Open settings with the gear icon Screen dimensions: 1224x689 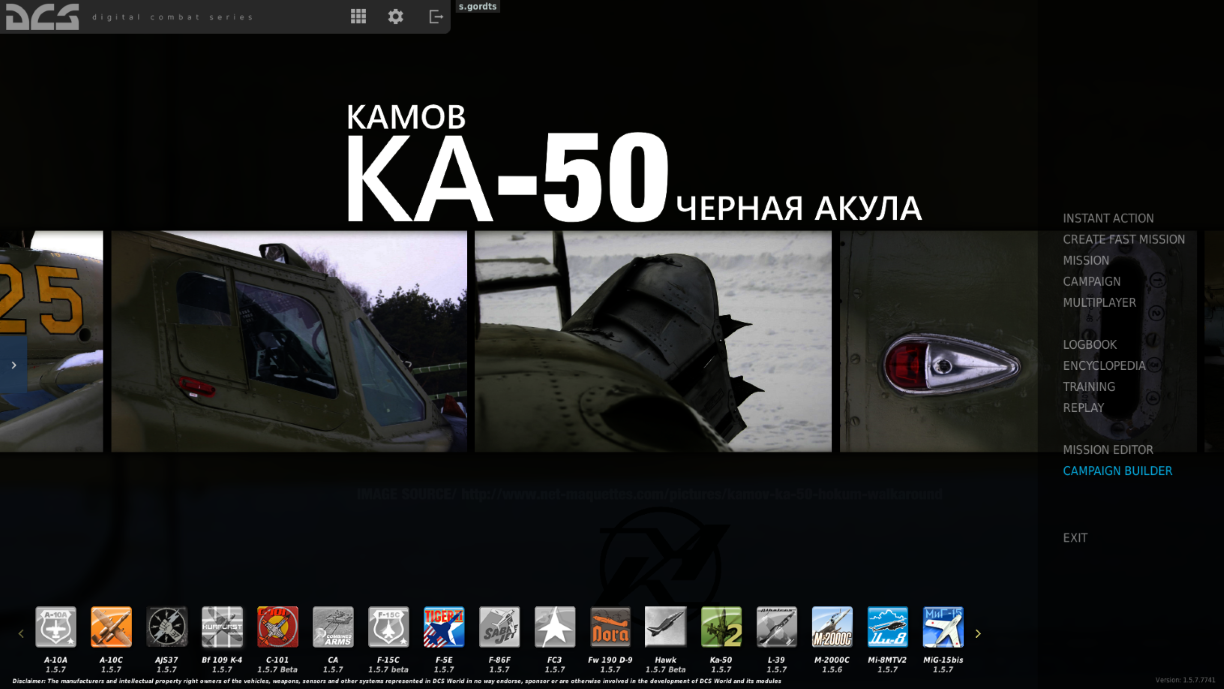pyautogui.click(x=396, y=16)
